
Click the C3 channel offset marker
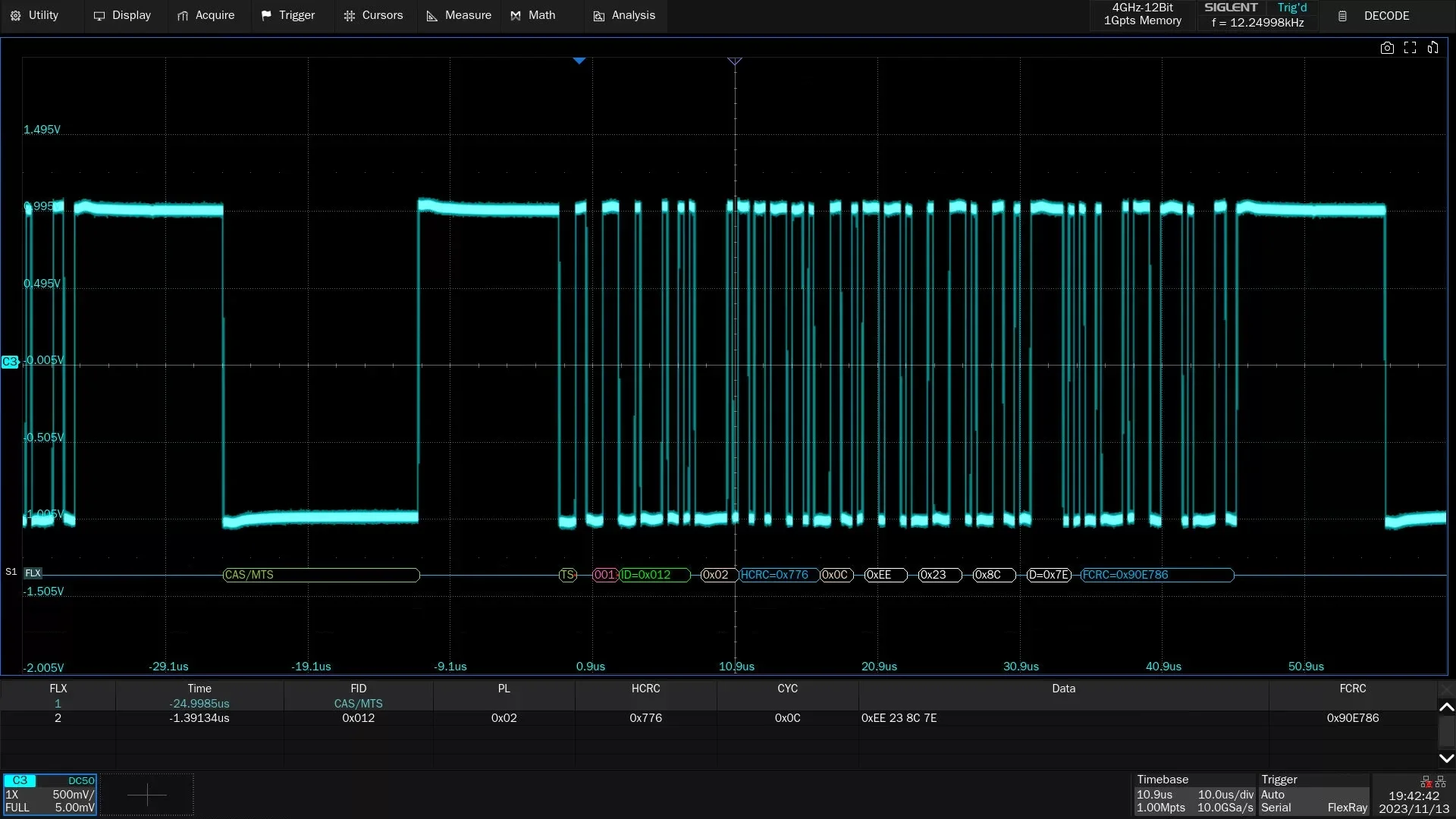coord(10,362)
